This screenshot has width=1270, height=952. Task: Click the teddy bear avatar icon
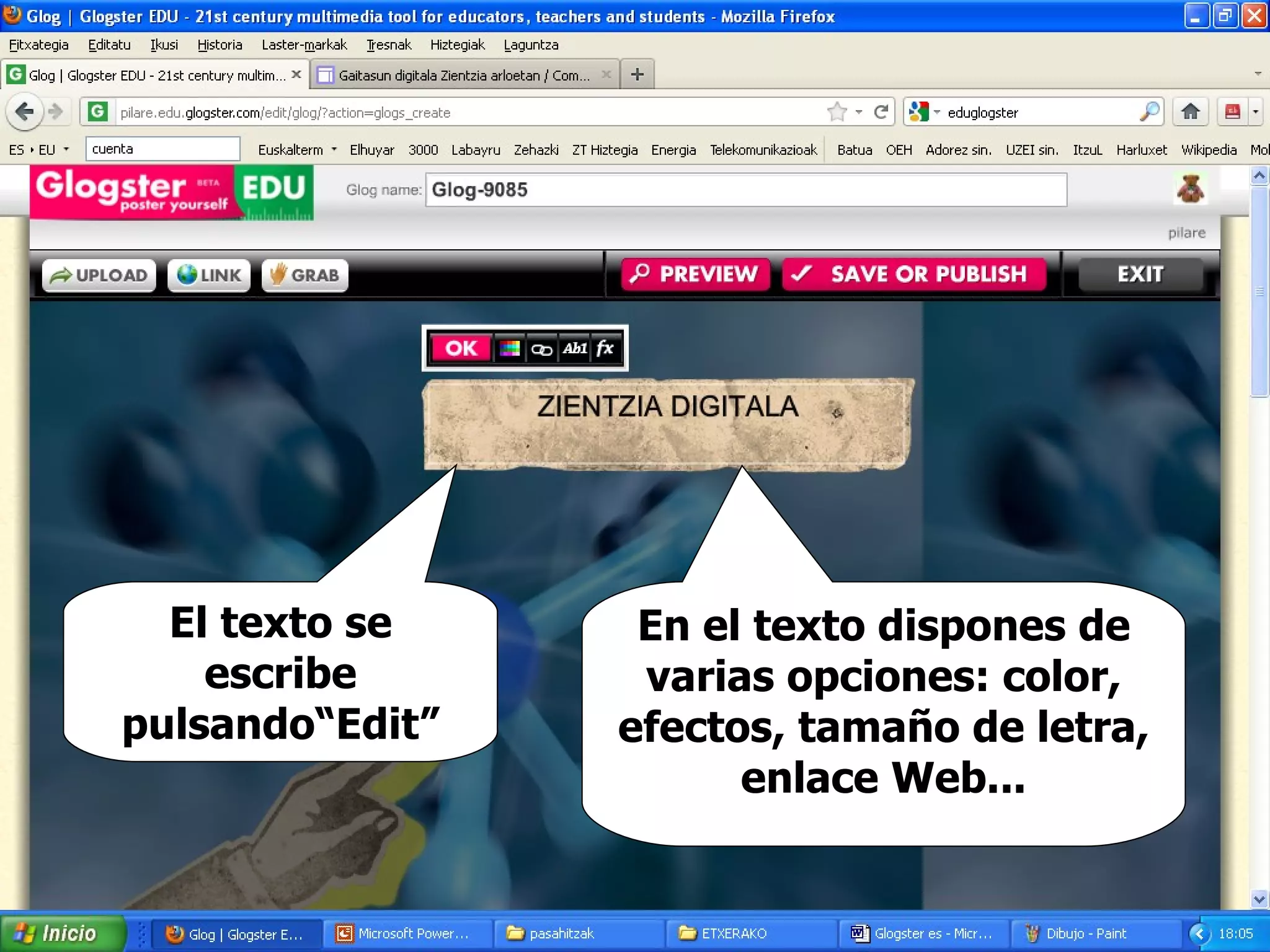click(x=1190, y=189)
